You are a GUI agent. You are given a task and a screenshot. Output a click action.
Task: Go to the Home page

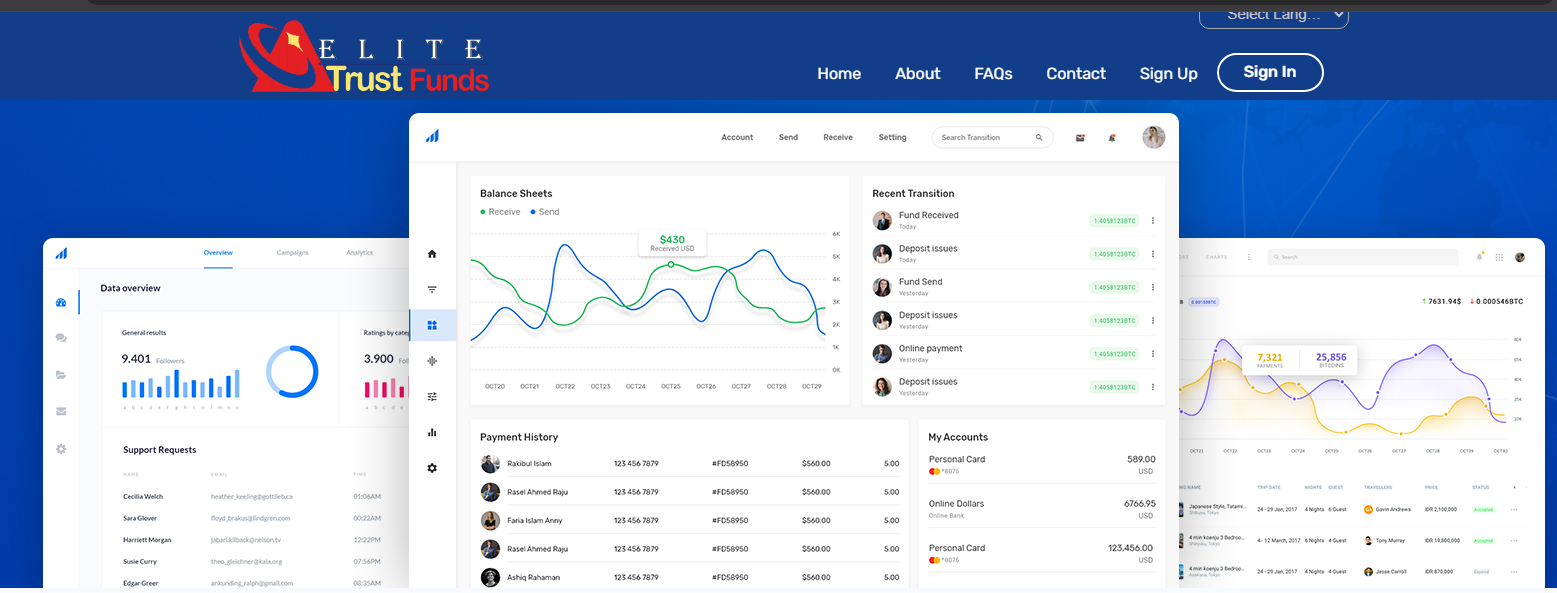point(839,73)
